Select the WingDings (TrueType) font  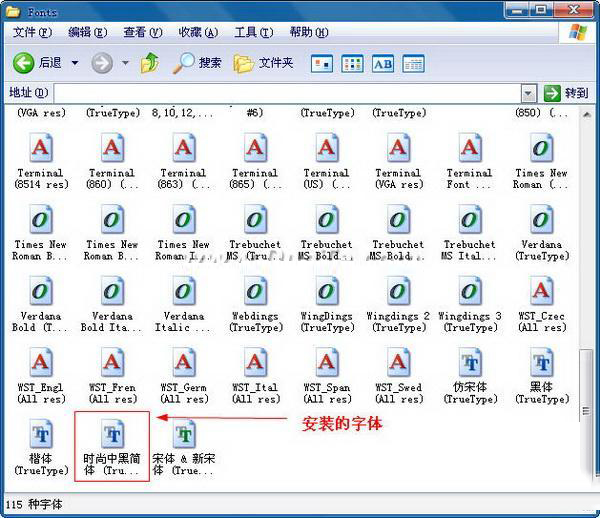pos(327,305)
